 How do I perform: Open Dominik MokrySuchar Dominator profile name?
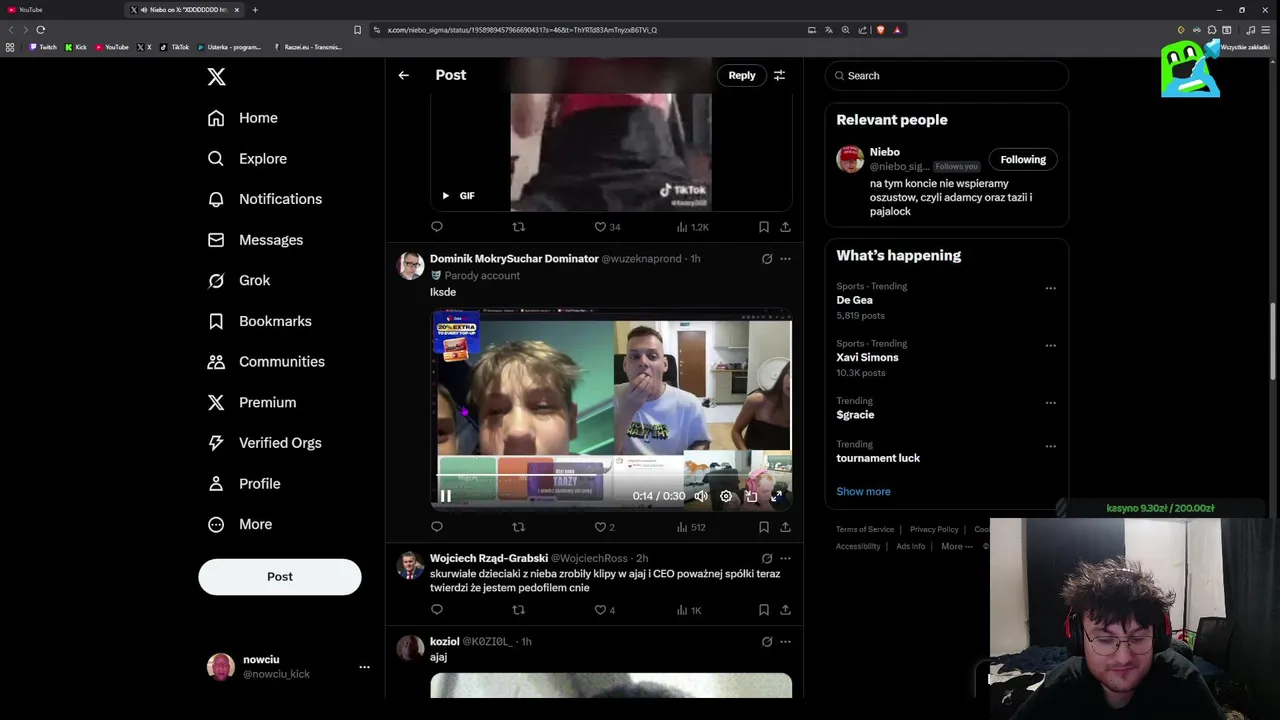click(514, 259)
